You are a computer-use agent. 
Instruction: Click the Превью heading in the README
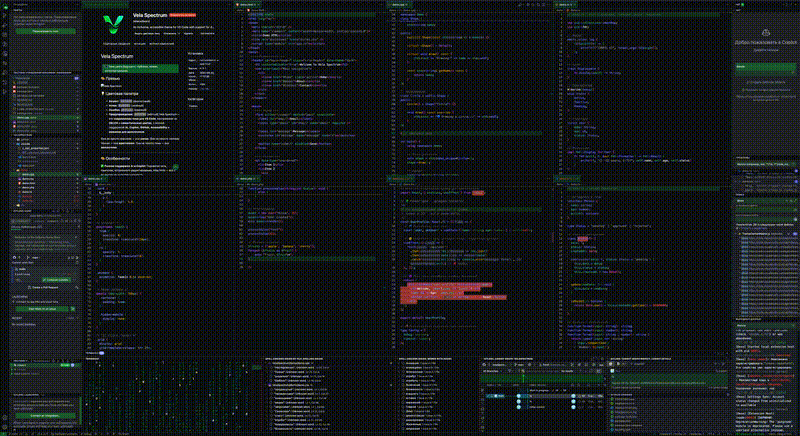click(111, 79)
